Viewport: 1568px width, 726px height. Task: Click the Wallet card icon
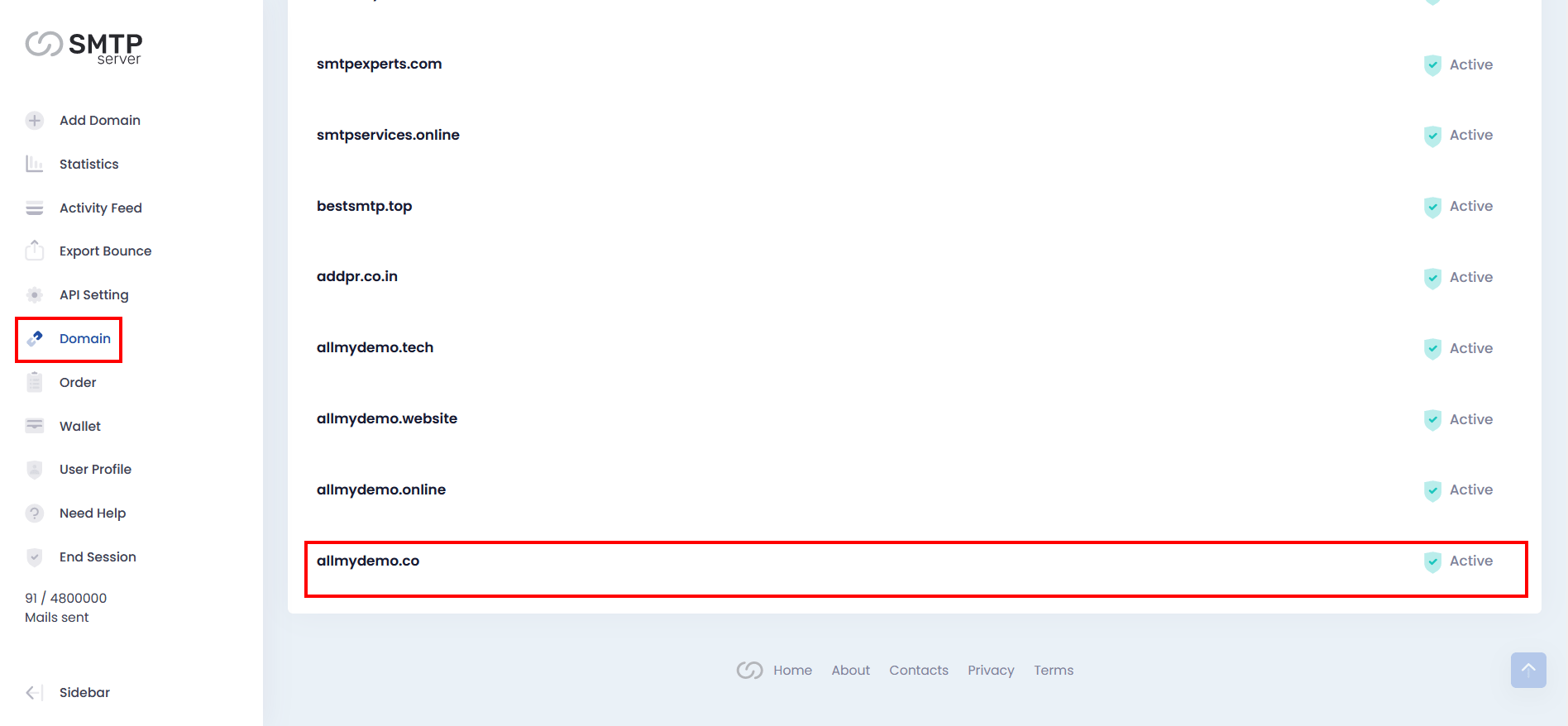click(34, 426)
